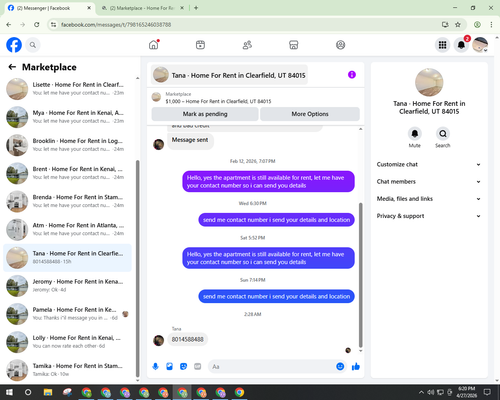Expand Privacy & support section

point(429,216)
